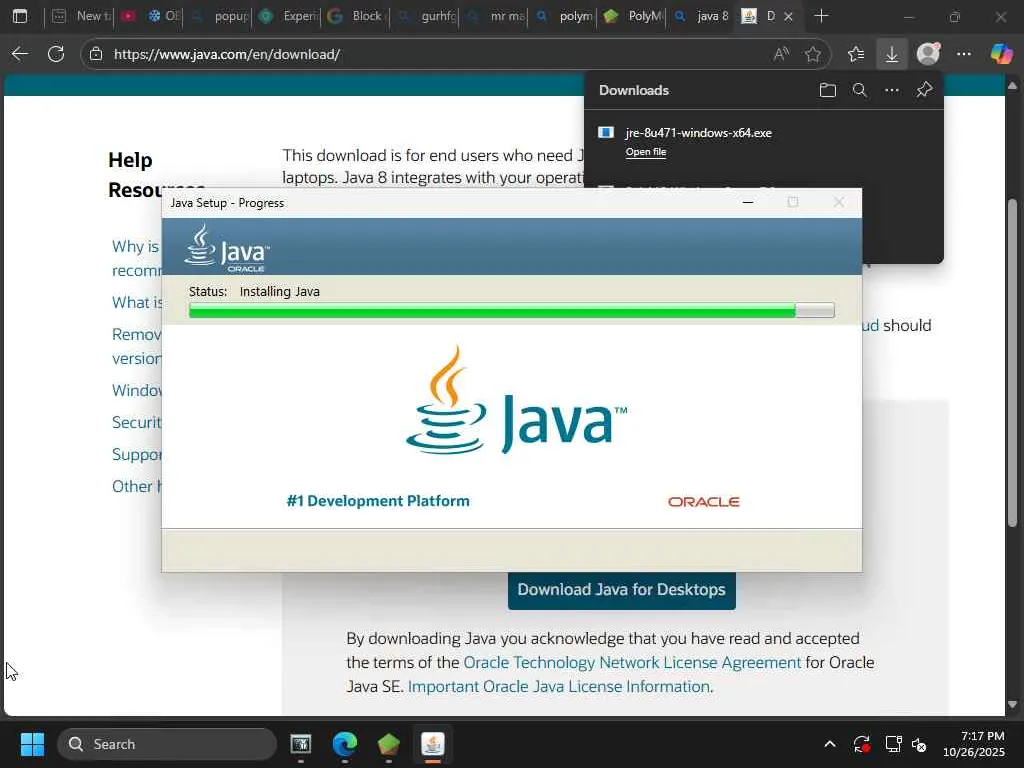Image resolution: width=1024 pixels, height=768 pixels.
Task: Click the Java installation progress bar
Action: (511, 310)
